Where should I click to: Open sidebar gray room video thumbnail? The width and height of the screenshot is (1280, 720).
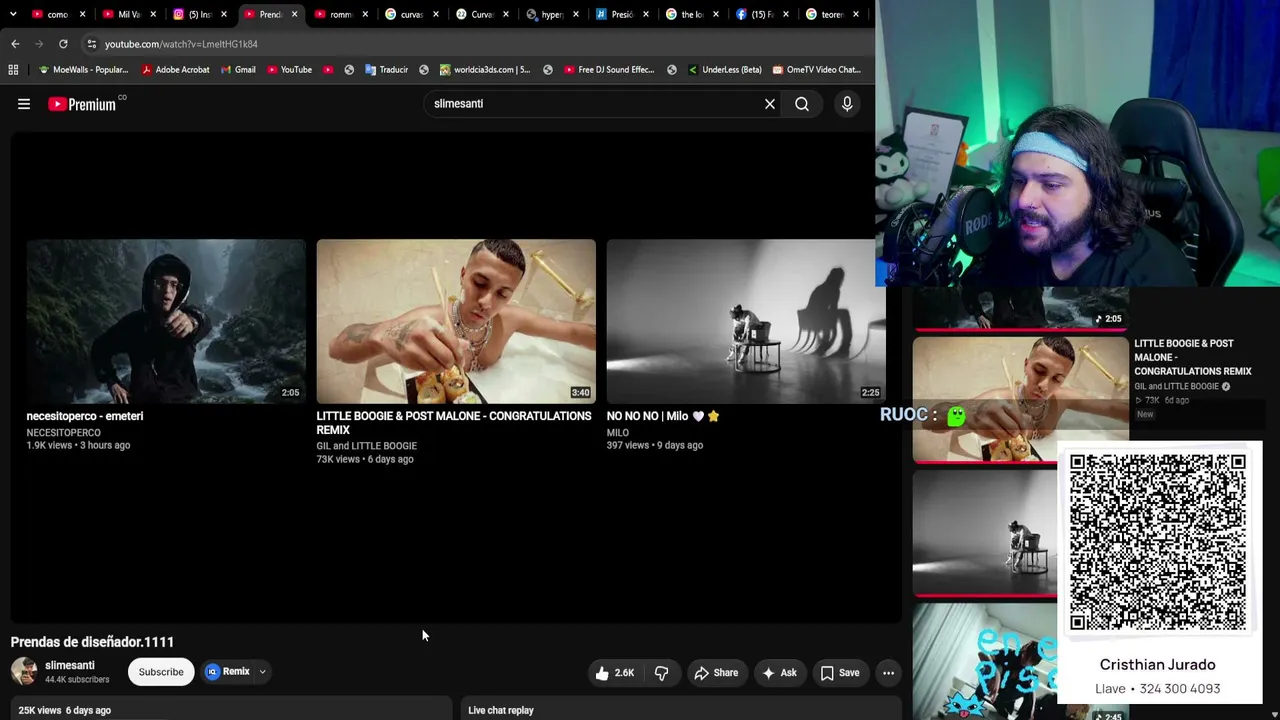(985, 533)
